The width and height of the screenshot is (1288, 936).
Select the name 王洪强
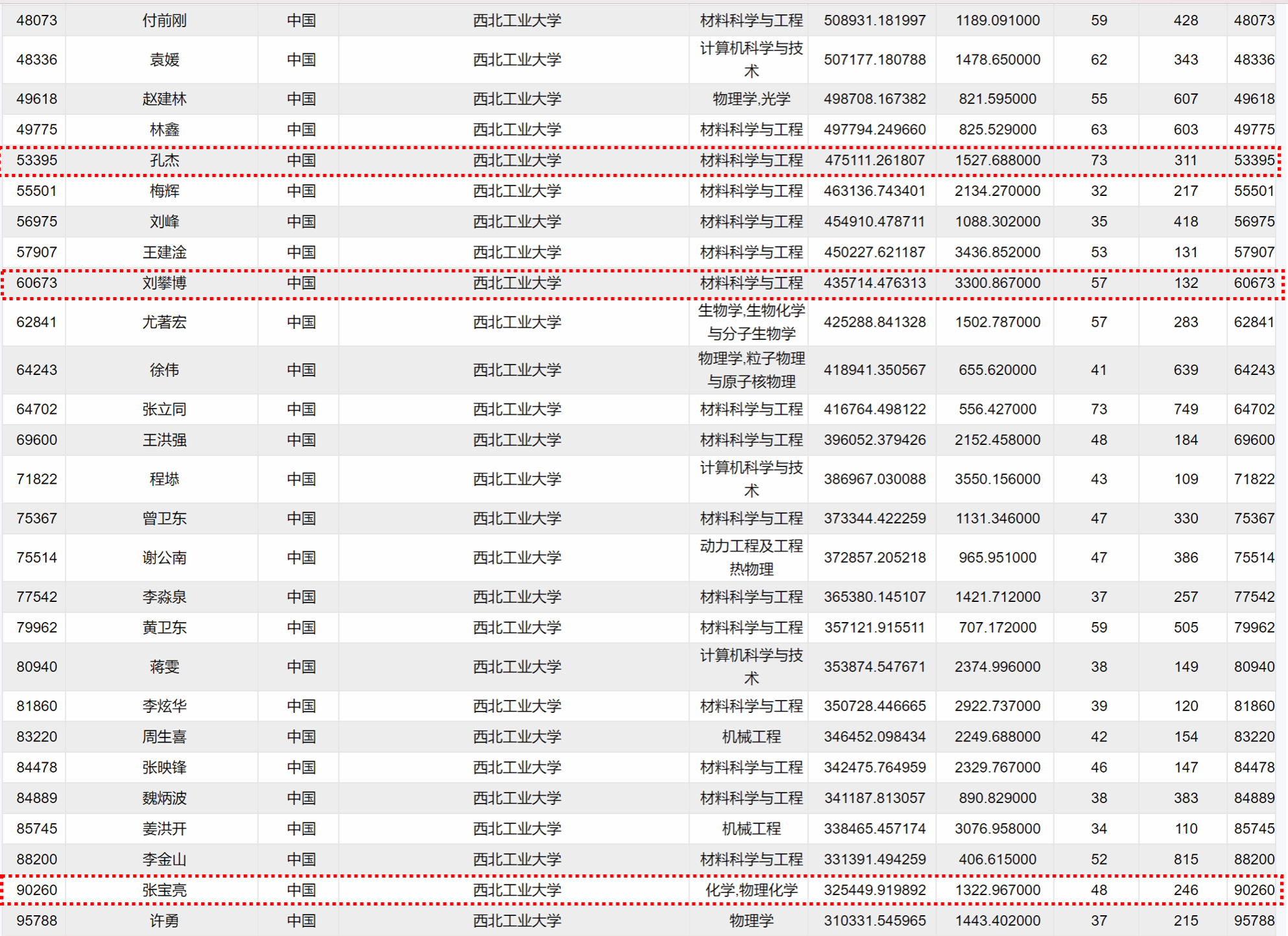(164, 440)
